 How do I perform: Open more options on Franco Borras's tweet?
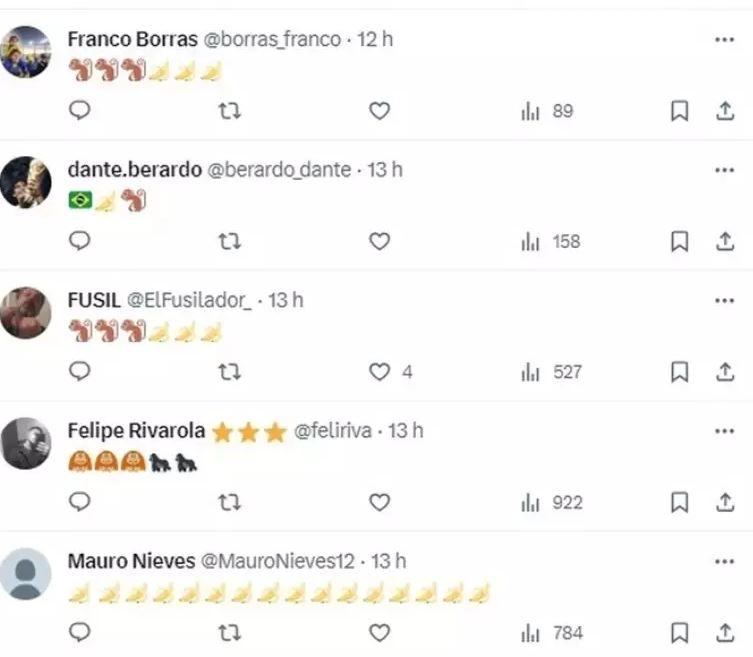click(x=725, y=40)
